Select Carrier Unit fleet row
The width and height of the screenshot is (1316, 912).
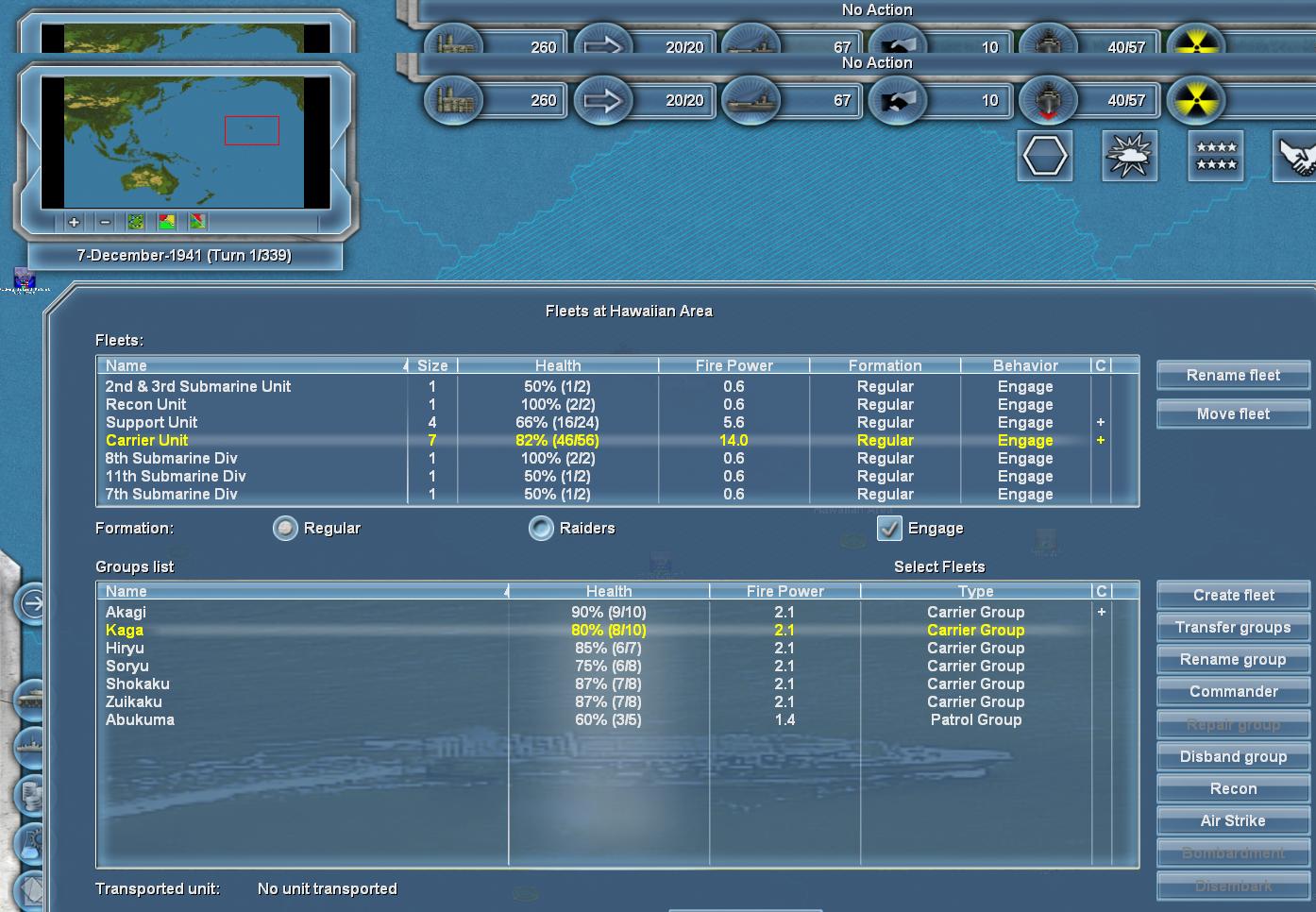point(617,440)
